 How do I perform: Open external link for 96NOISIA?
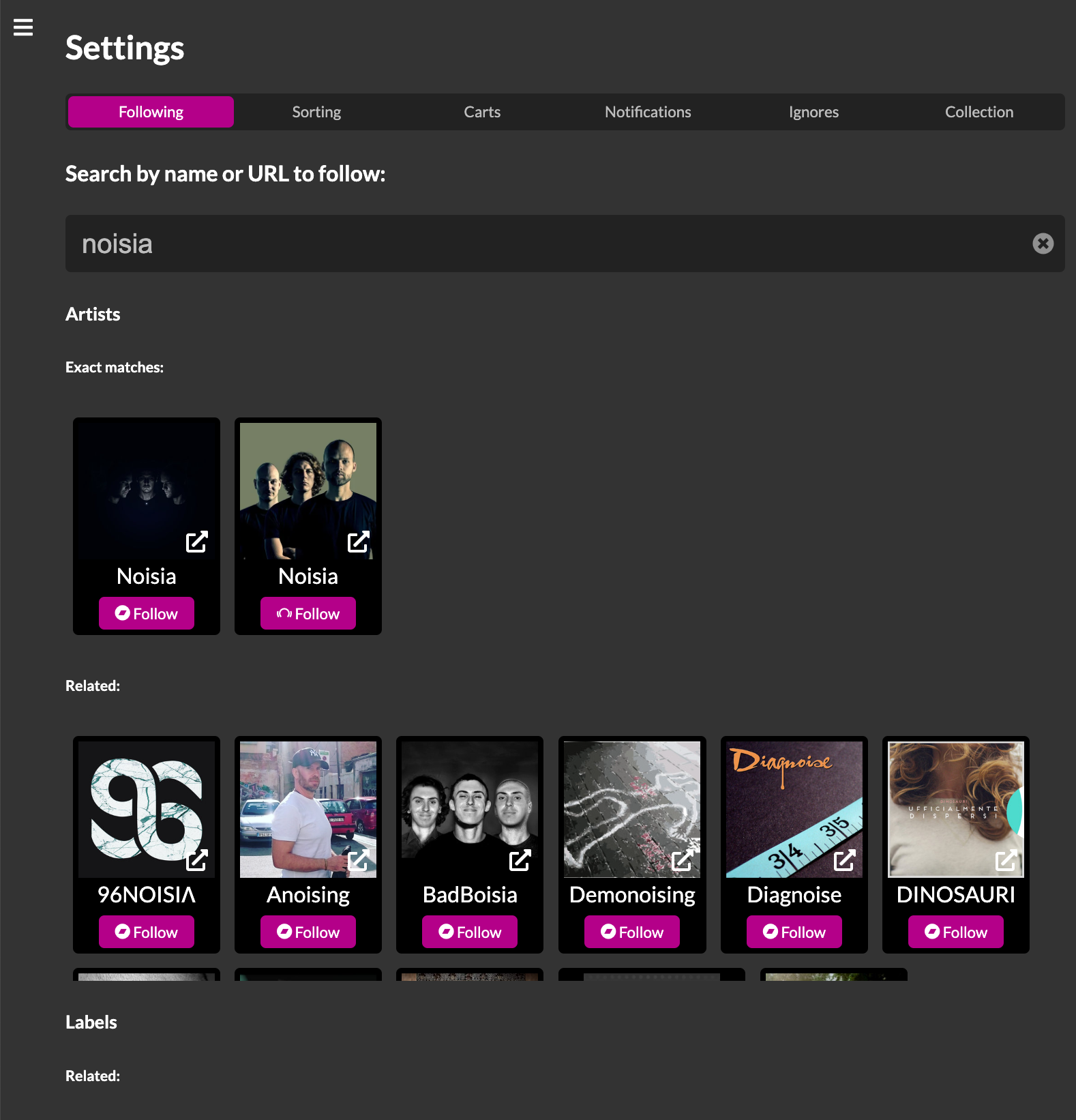[196, 861]
